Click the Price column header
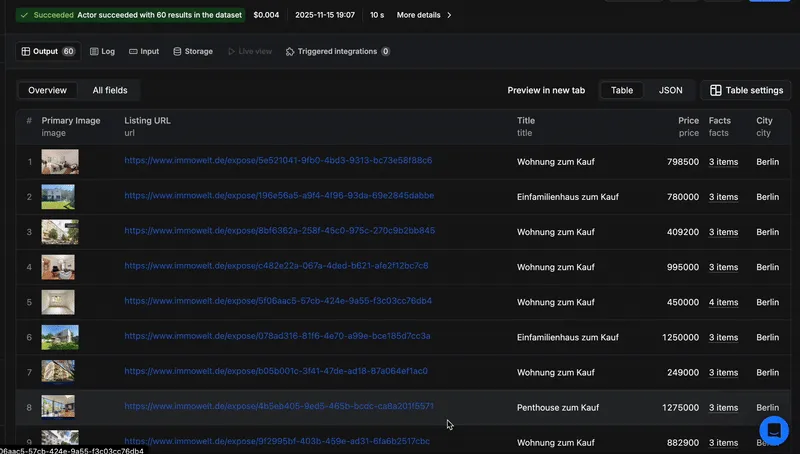Viewport: 800px width, 454px height. click(688, 120)
